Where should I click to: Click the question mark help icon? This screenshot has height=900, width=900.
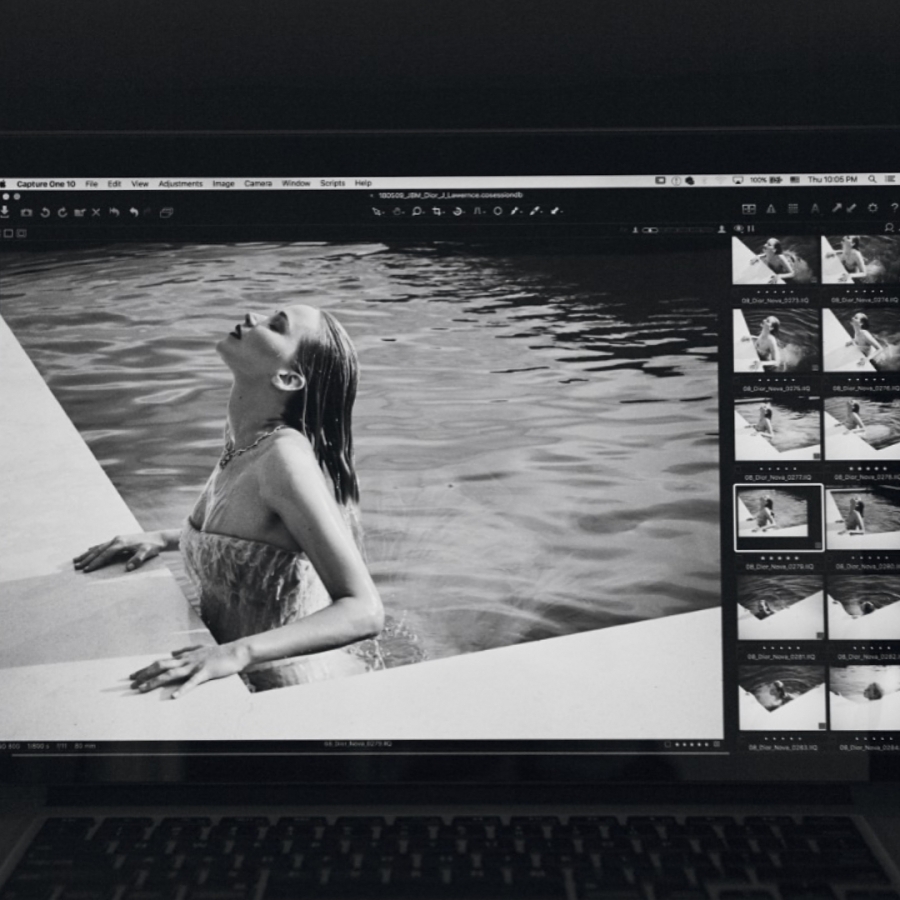pos(893,208)
